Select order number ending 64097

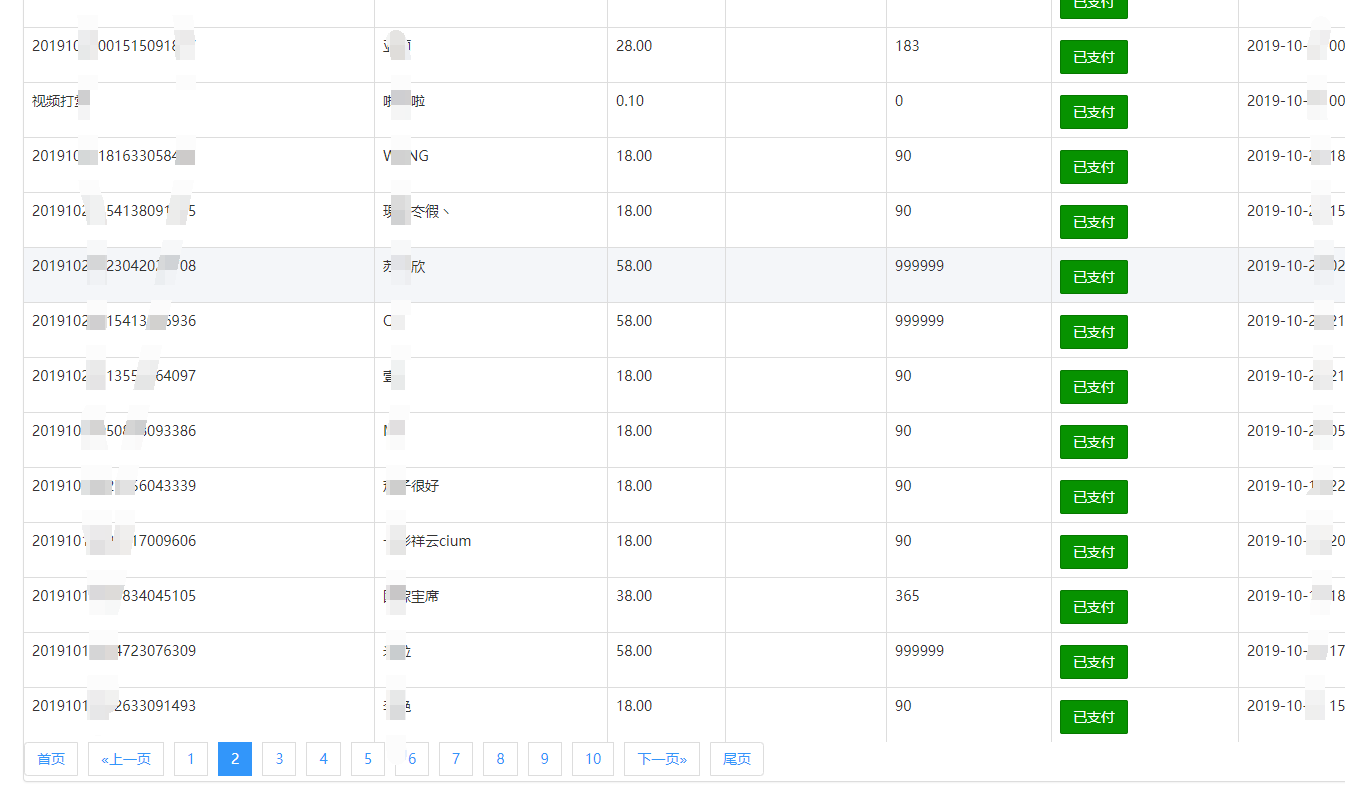tap(114, 376)
